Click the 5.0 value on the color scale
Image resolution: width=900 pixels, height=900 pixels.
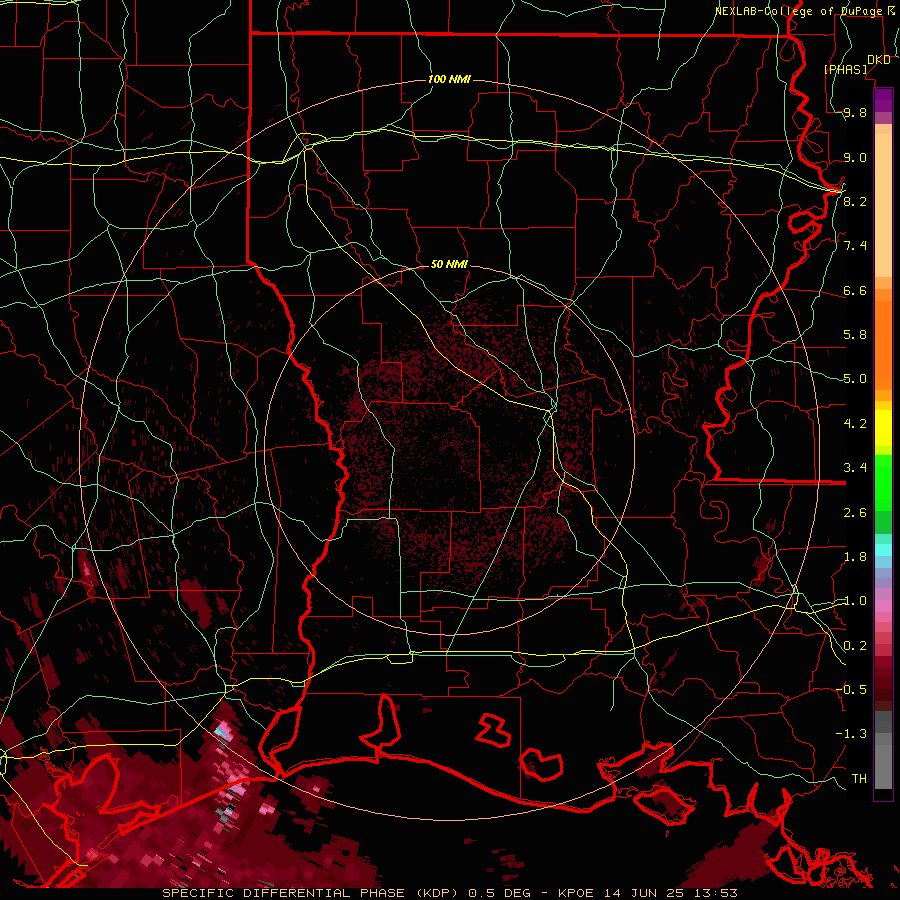855,379
